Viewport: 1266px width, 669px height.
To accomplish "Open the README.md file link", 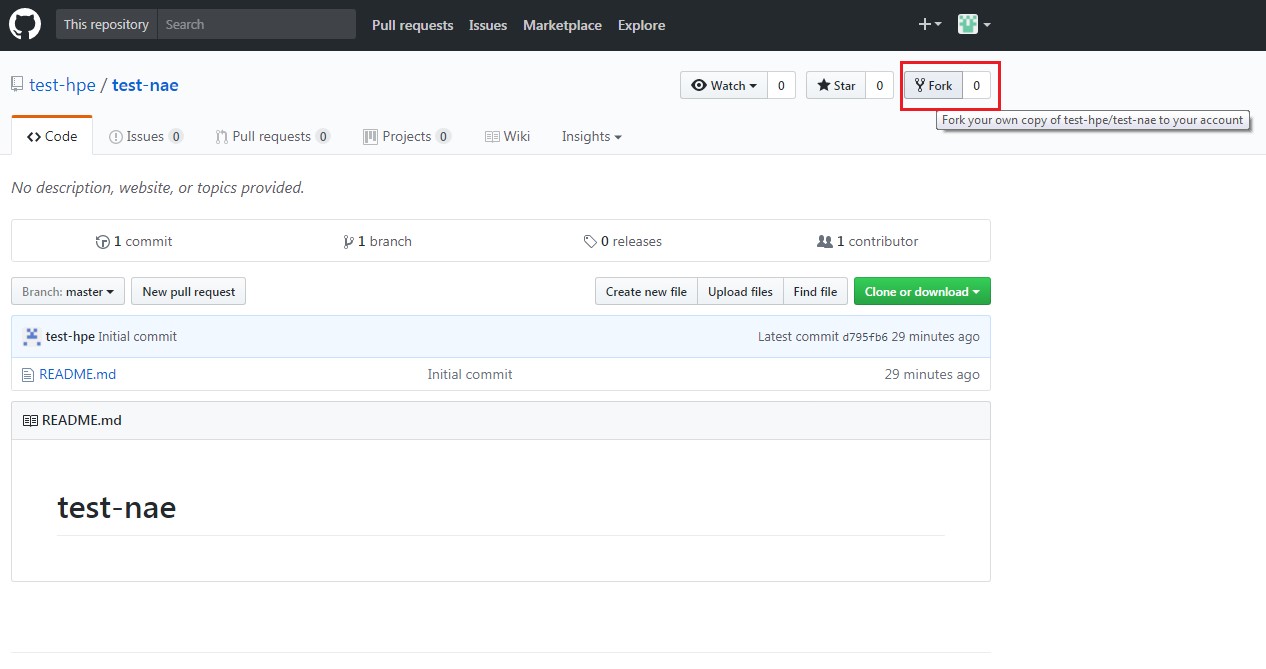I will pos(78,375).
